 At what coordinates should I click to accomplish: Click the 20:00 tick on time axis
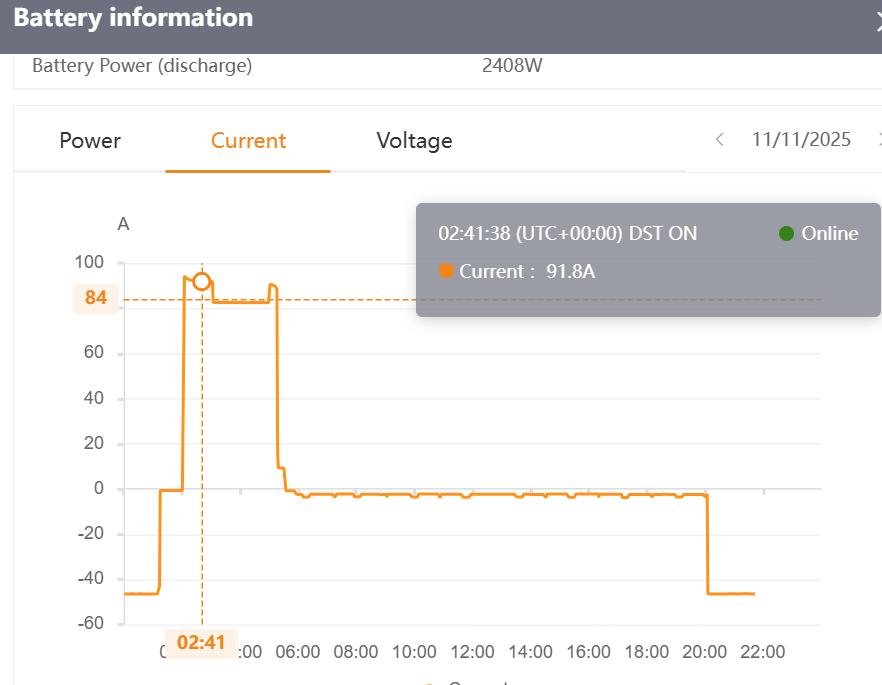(704, 652)
